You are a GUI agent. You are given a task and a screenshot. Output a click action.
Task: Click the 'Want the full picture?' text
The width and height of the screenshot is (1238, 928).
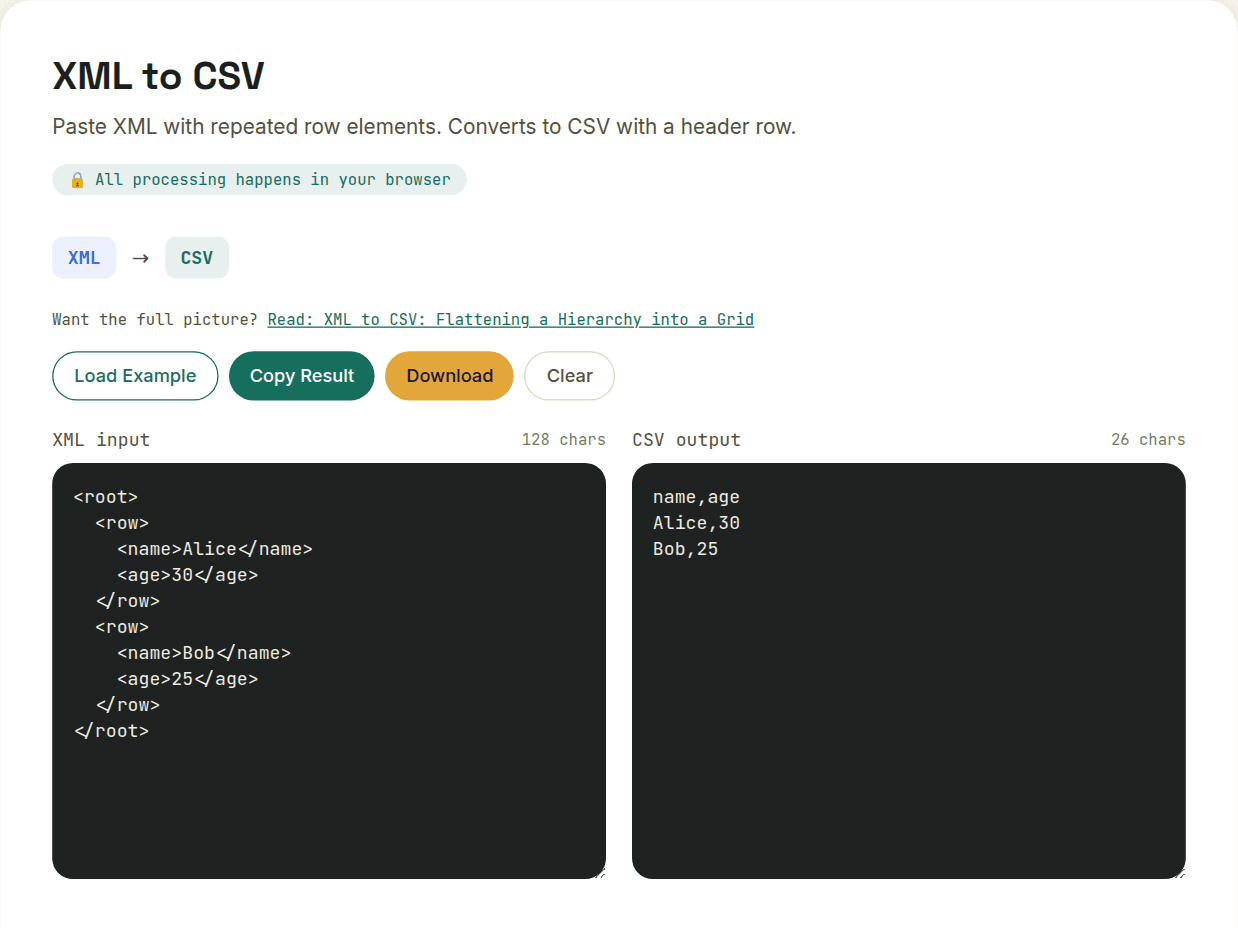coord(155,320)
